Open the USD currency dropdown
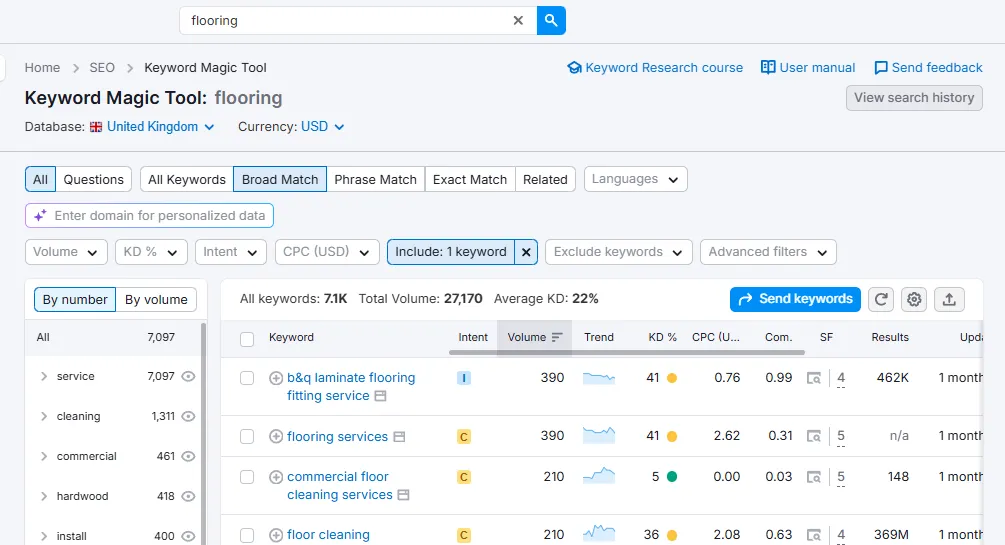 322,126
